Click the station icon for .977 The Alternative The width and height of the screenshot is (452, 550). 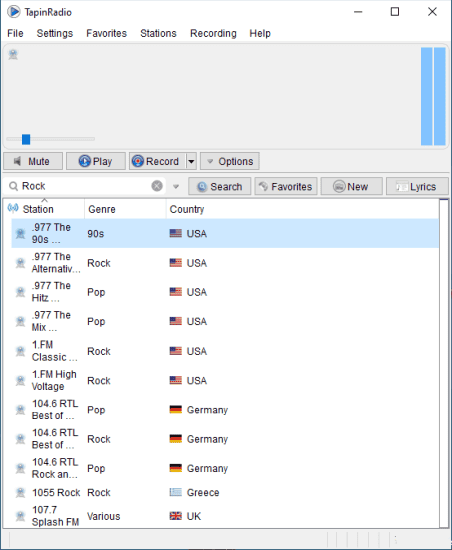click(20, 263)
